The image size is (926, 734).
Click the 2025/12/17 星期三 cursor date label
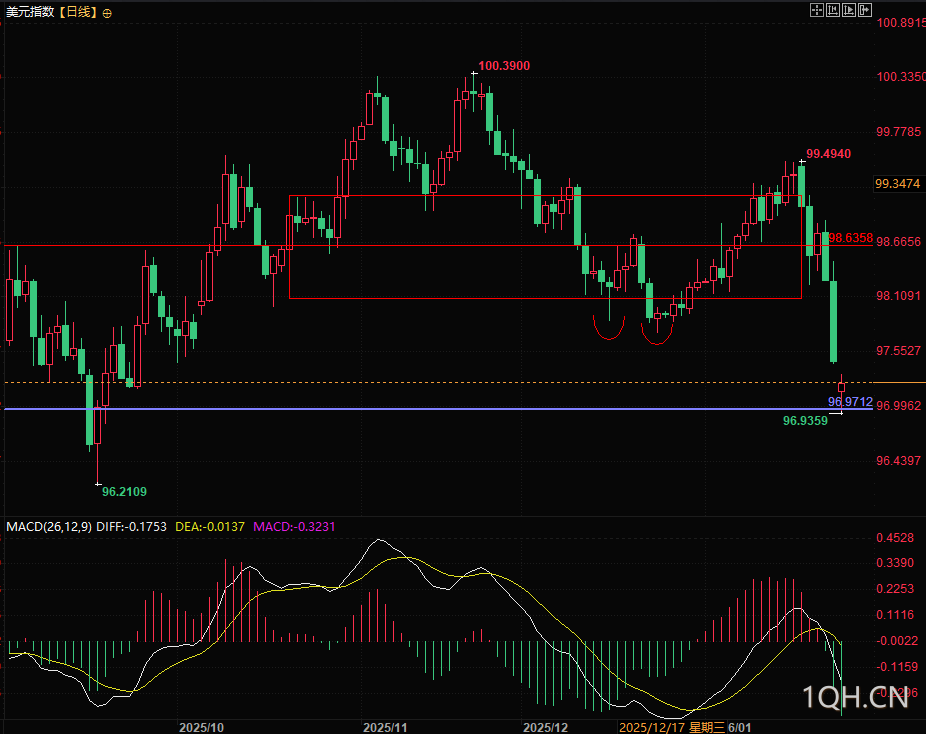[671, 728]
